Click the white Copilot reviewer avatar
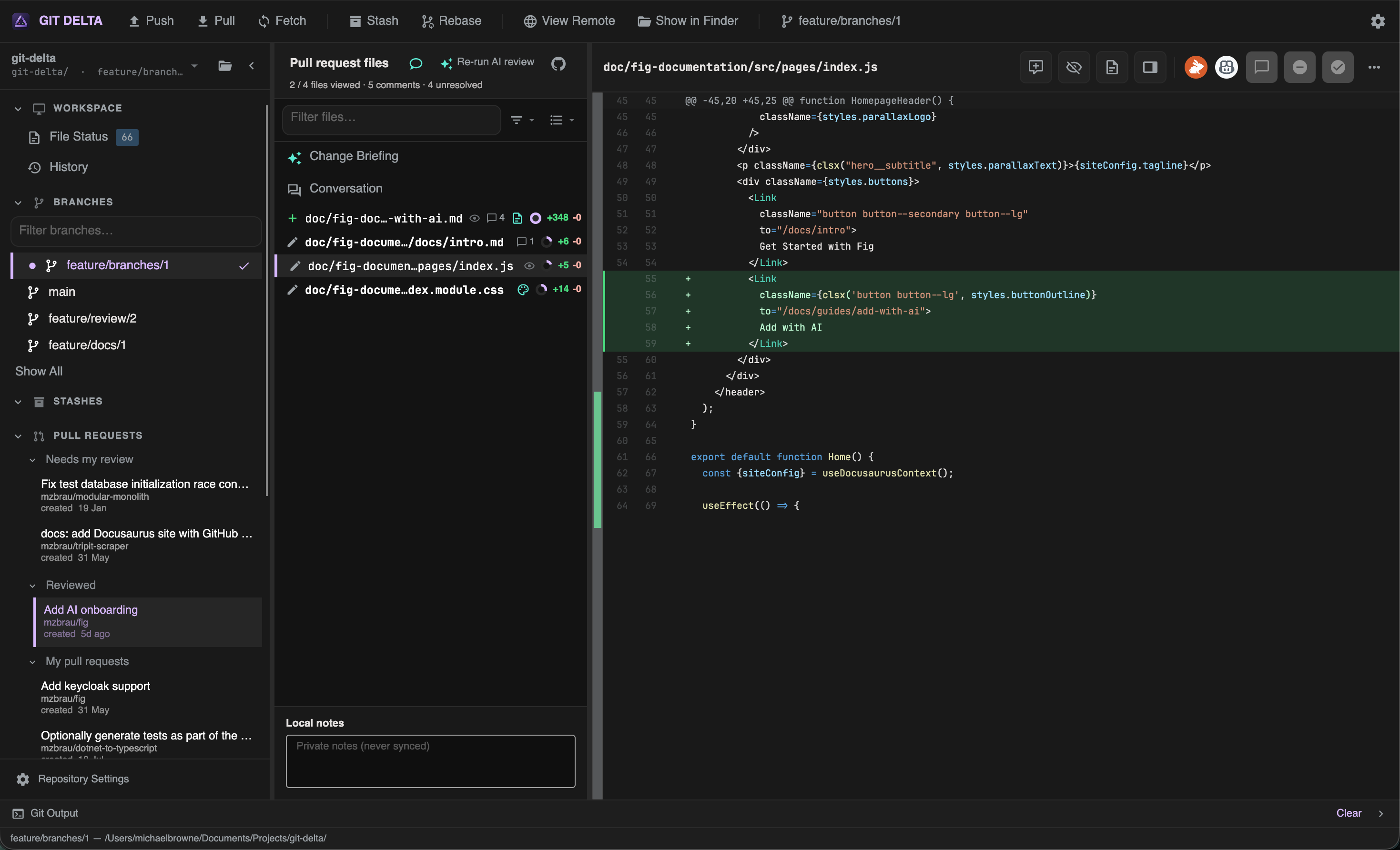 [x=1226, y=67]
